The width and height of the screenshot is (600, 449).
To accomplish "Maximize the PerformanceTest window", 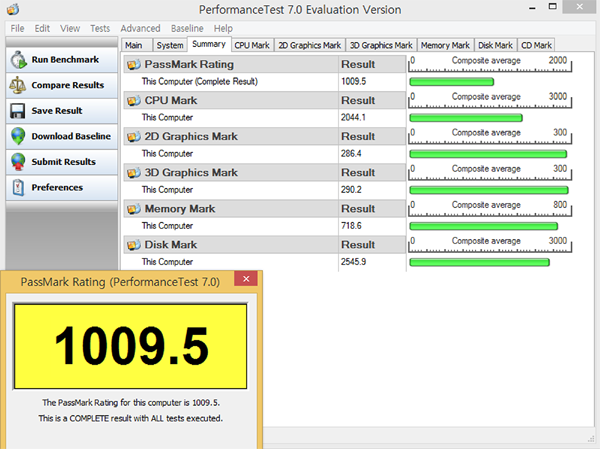I will 553,7.
